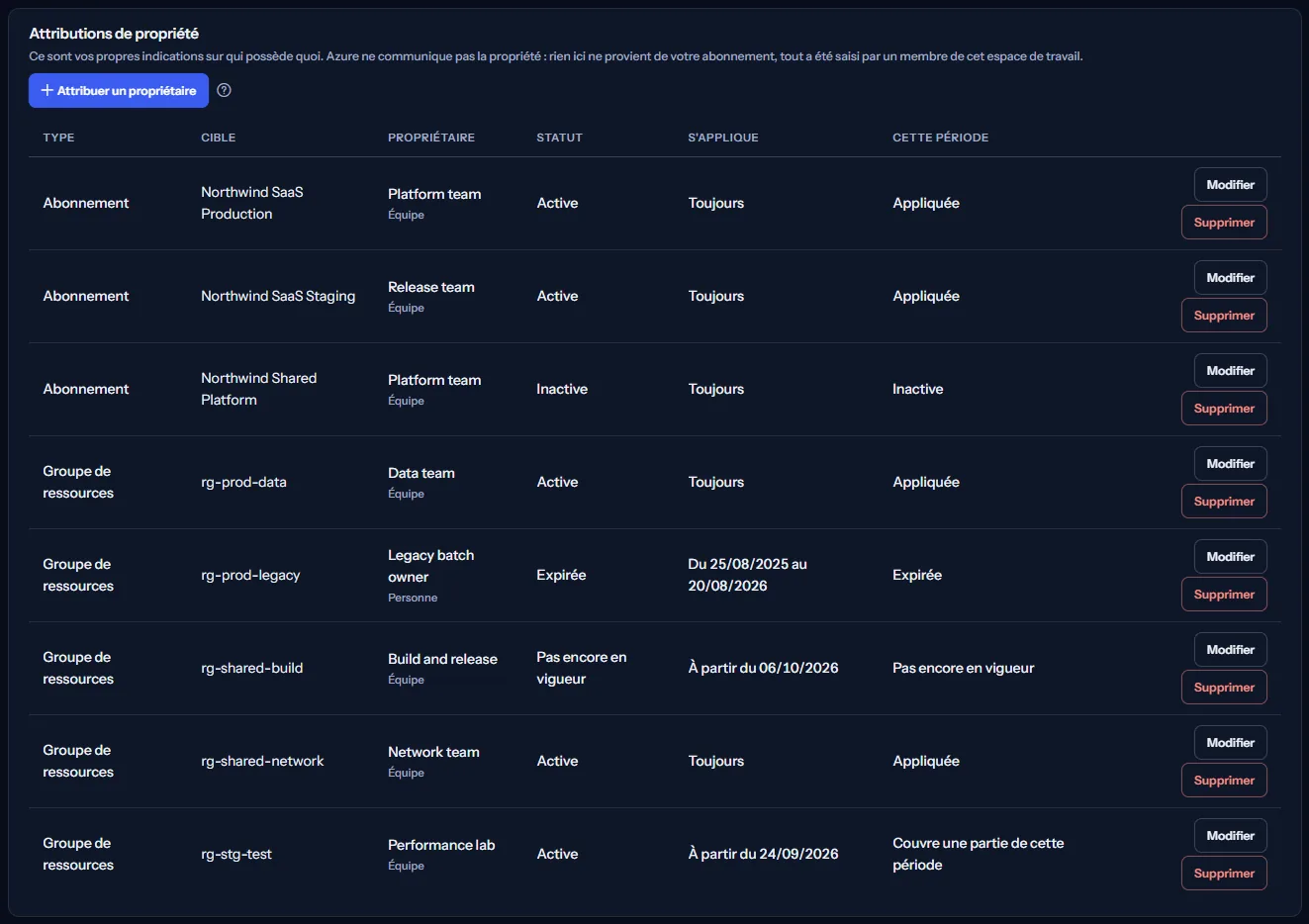Remove the Northwind Shared Platform assignment
1309x924 pixels.
pyautogui.click(x=1224, y=409)
